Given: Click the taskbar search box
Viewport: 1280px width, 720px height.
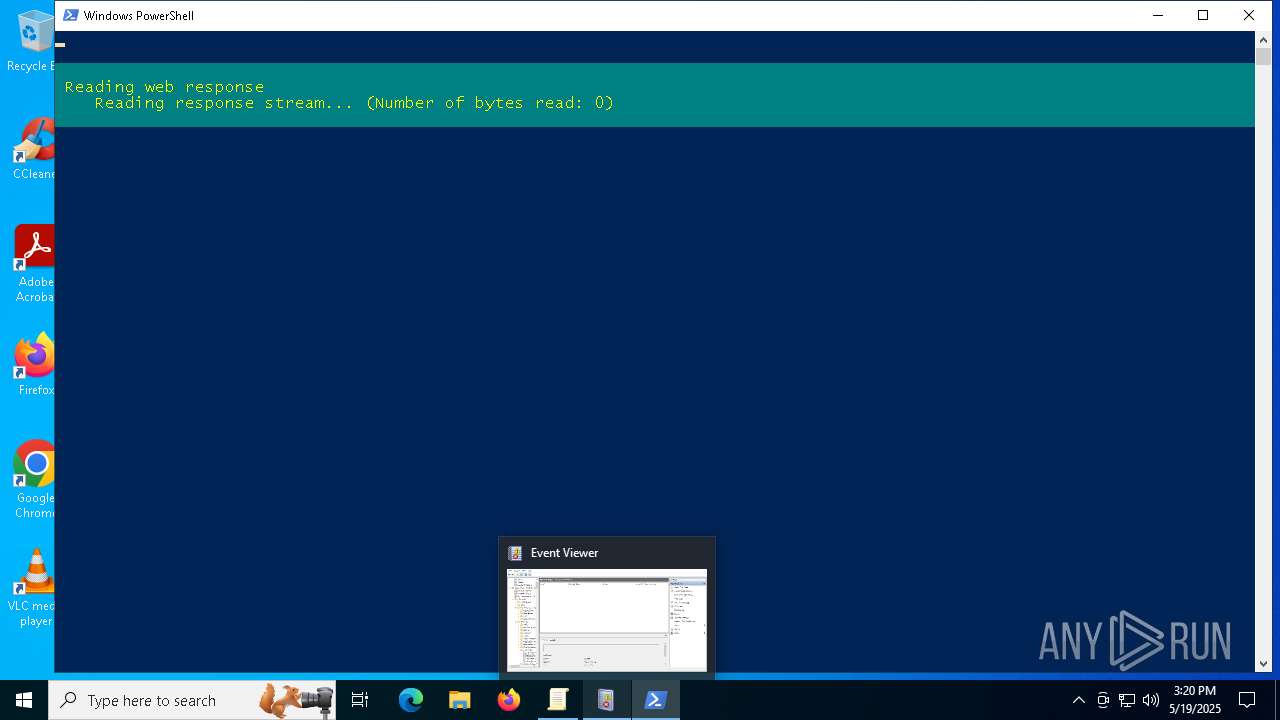Looking at the screenshot, I should [192, 700].
